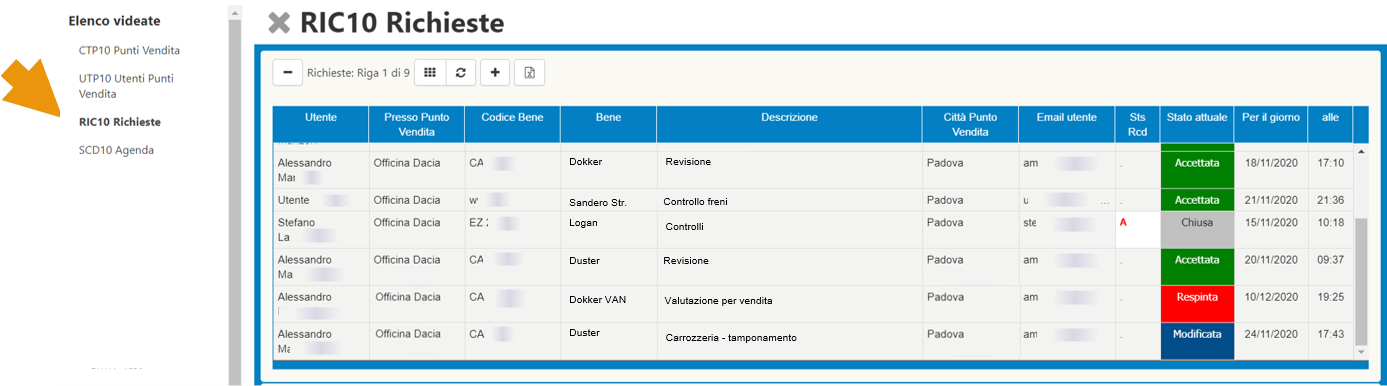The image size is (1387, 386).
Task: Sort by the Utente column header
Action: tap(321, 124)
